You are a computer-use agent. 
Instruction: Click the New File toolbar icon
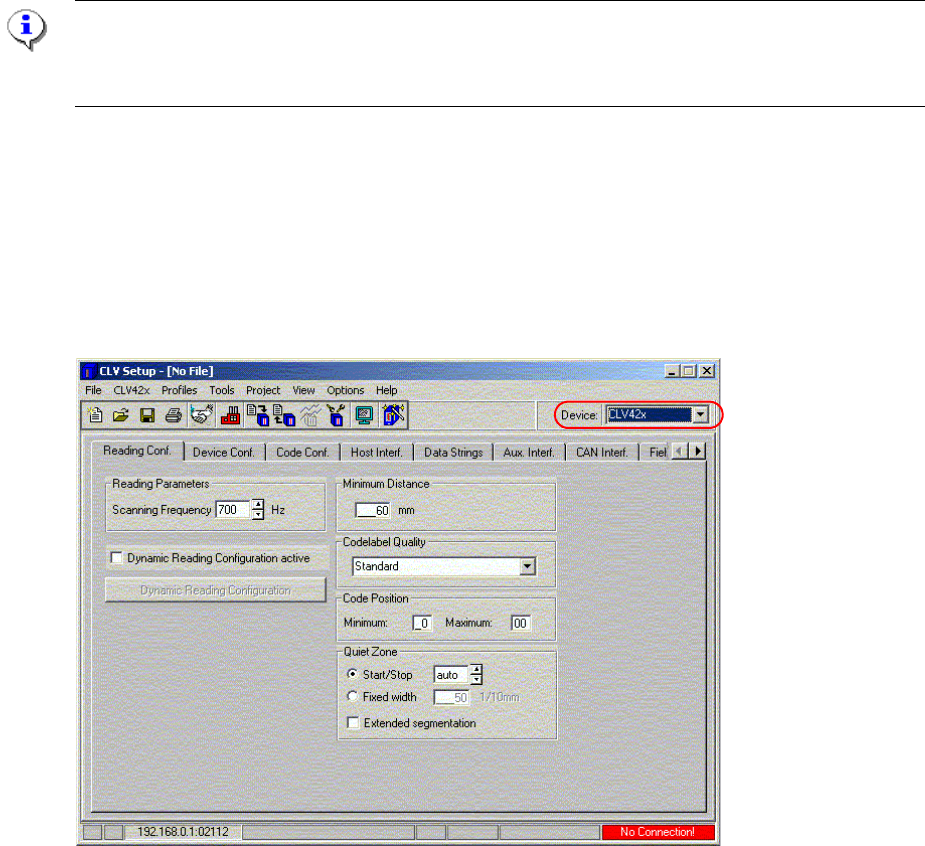95,415
